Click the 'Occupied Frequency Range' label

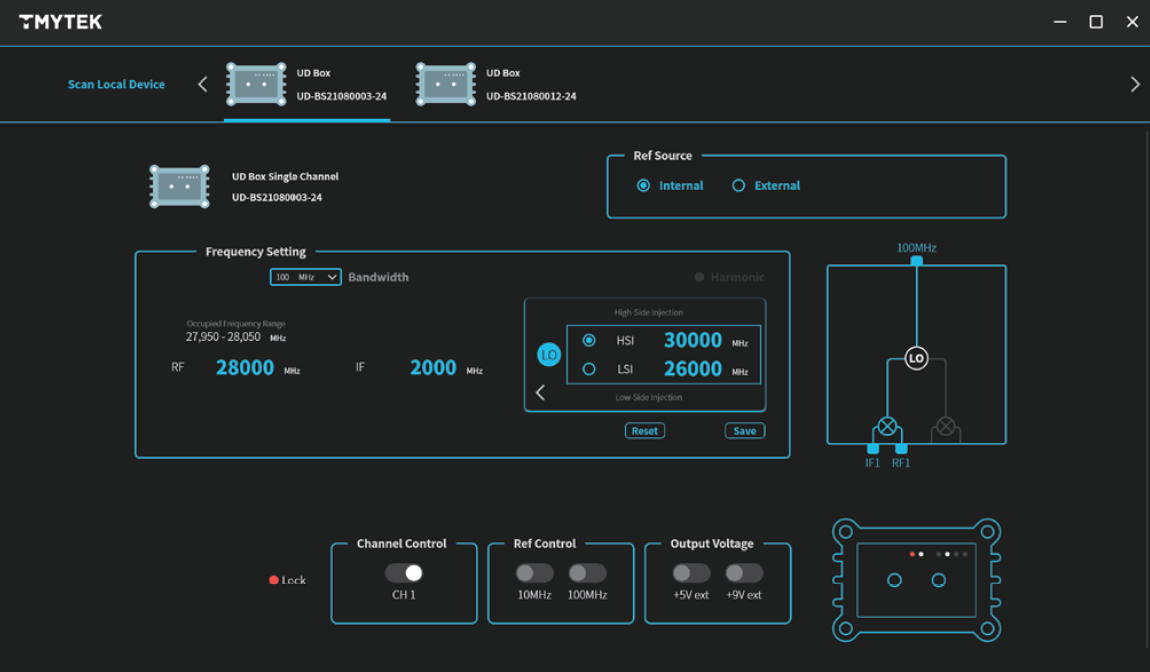click(x=235, y=324)
